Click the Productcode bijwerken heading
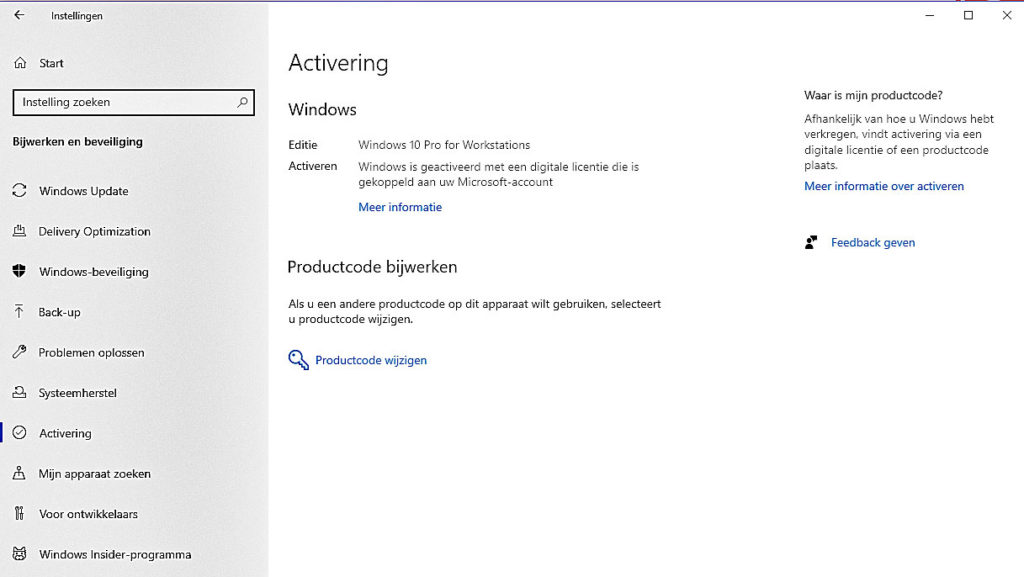Viewport: 1024px width, 577px height. [372, 267]
